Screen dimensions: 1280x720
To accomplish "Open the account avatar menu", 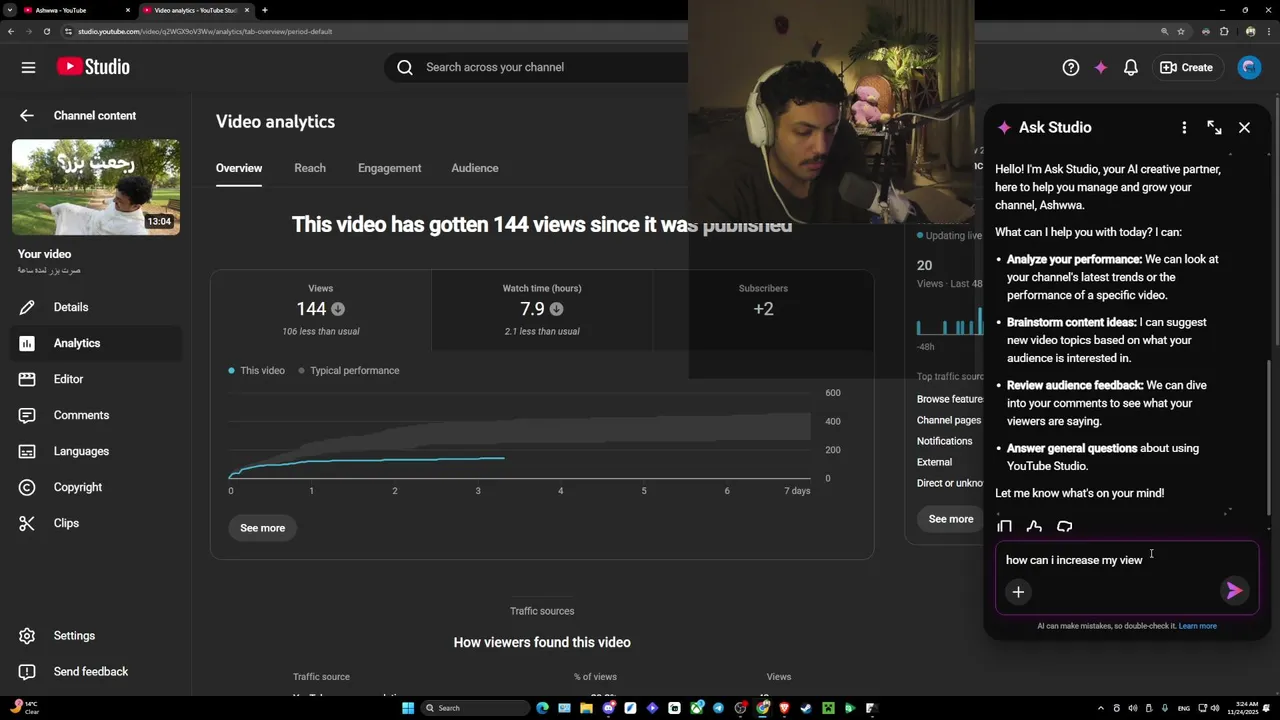I will 1249,67.
